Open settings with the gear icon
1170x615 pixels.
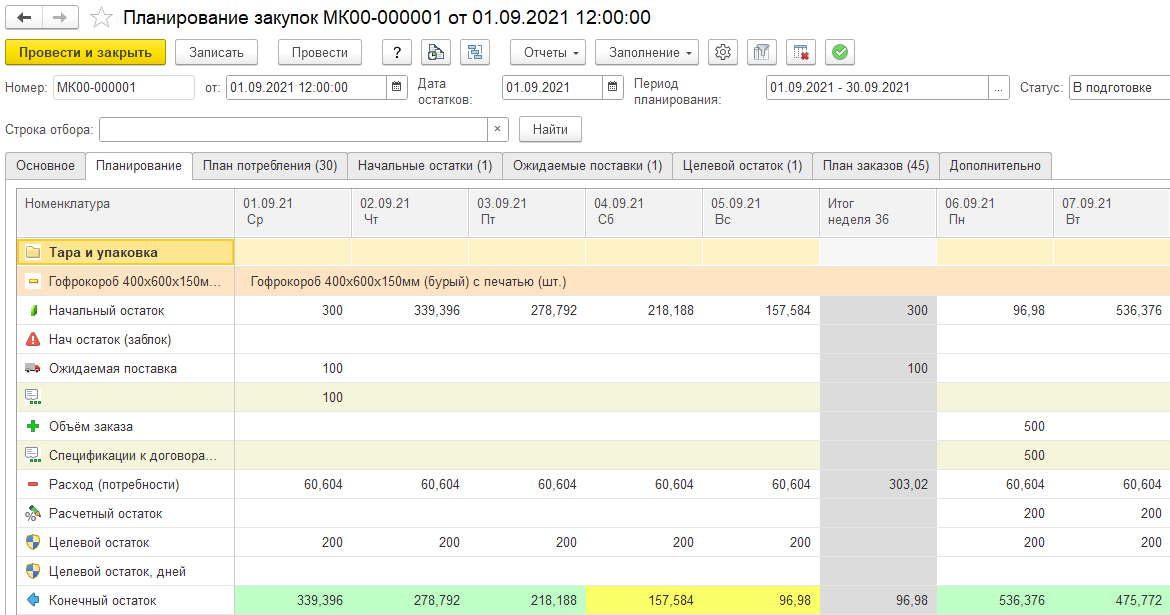(x=722, y=52)
